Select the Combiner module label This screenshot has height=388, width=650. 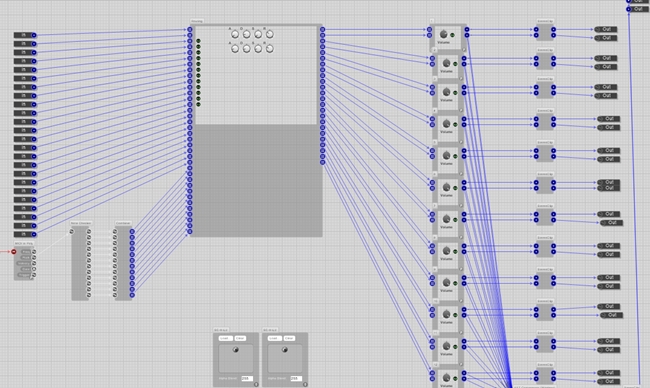coord(123,223)
